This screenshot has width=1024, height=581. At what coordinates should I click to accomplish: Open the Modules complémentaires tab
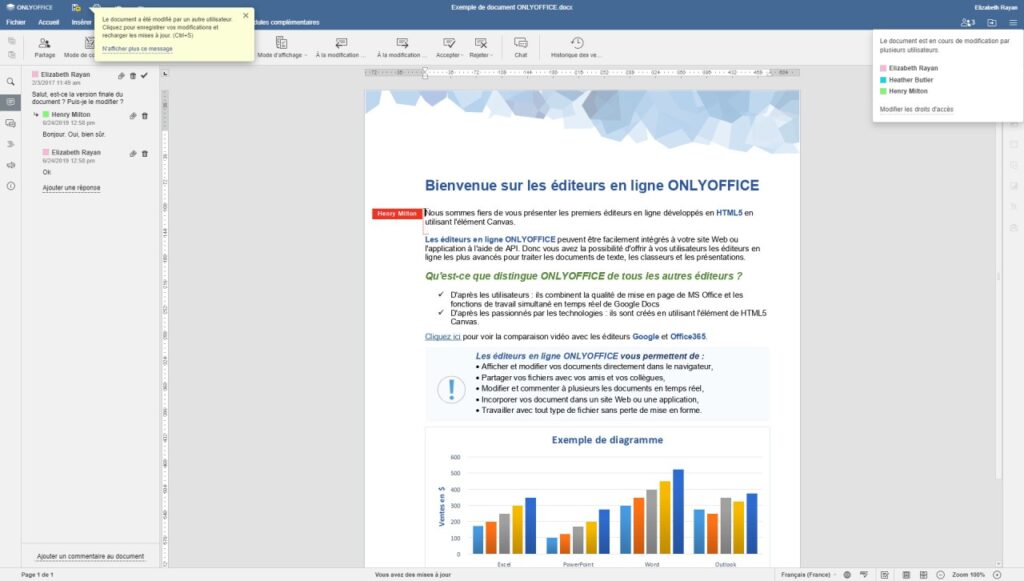[287, 22]
